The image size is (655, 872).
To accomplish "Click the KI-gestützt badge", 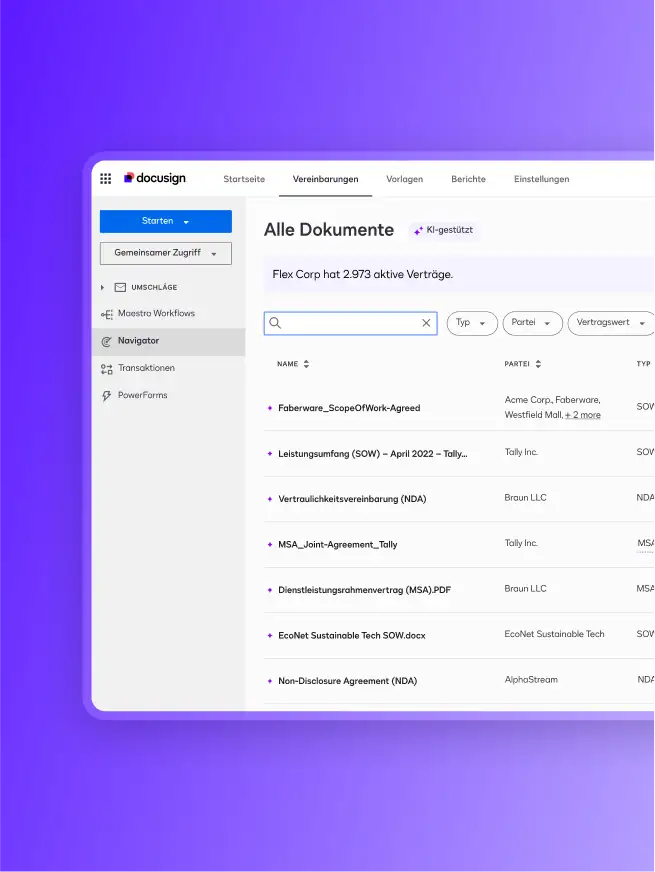I will pyautogui.click(x=444, y=230).
